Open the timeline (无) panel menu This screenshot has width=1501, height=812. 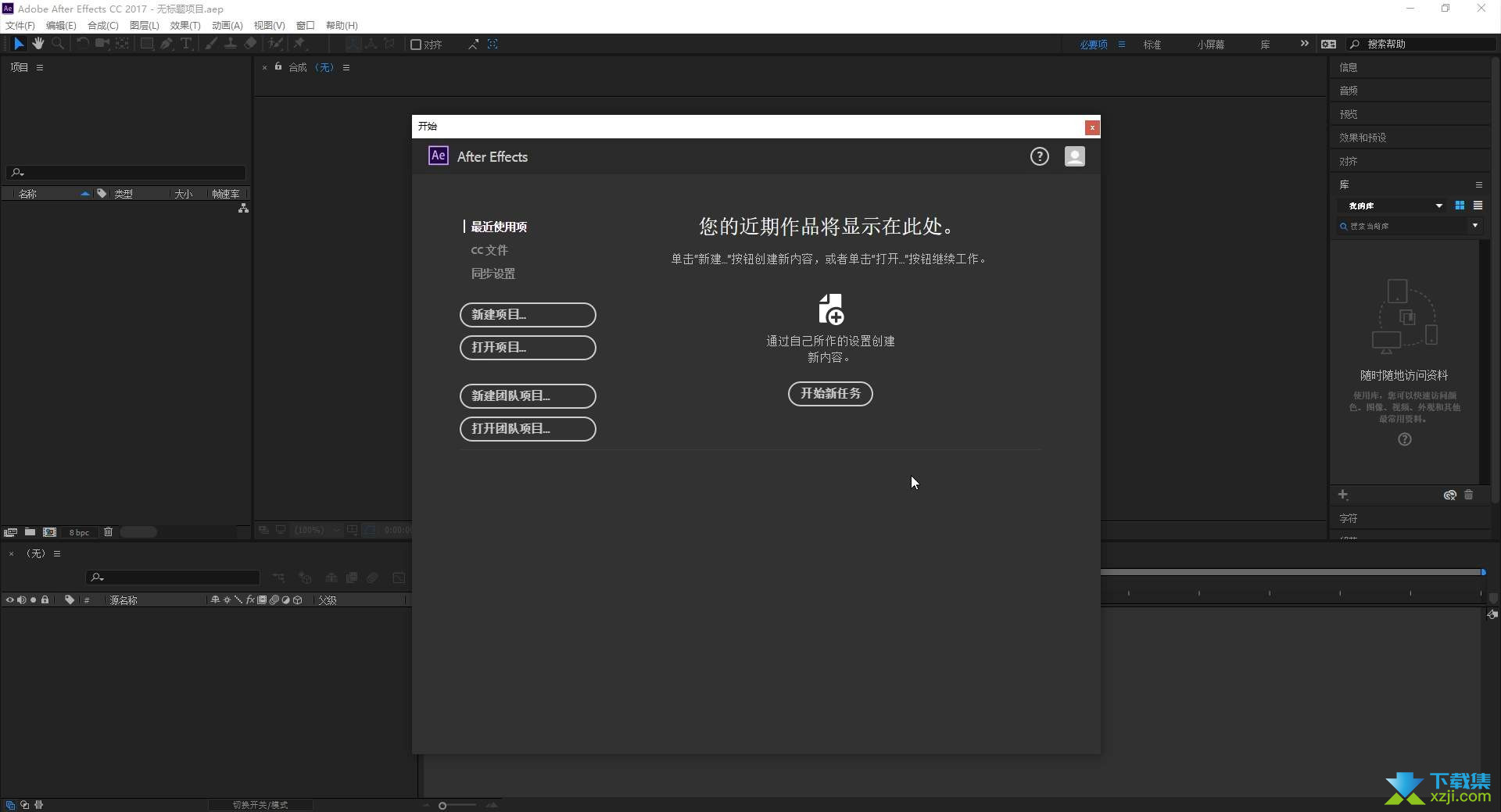click(57, 554)
